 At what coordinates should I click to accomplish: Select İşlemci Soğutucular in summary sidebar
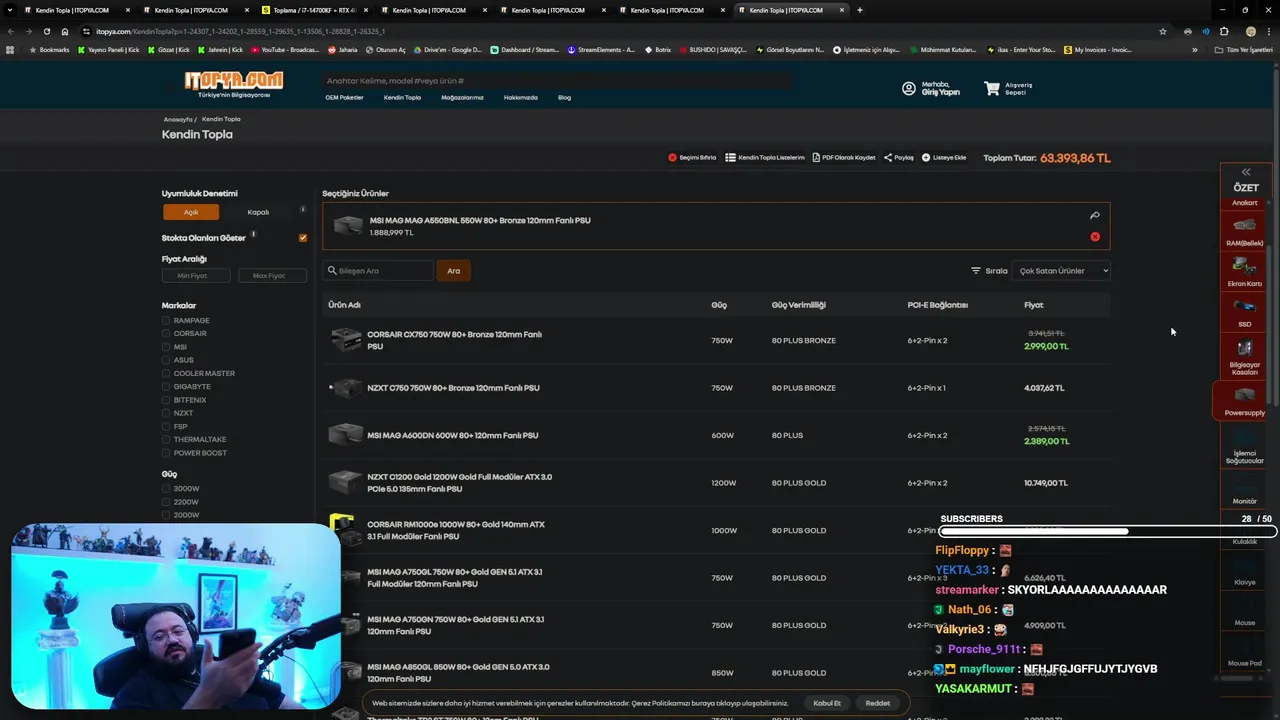(x=1245, y=446)
